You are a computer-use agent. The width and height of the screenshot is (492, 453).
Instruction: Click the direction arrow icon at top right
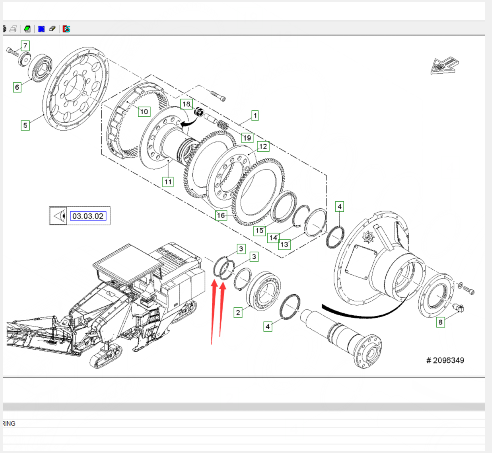coord(444,65)
